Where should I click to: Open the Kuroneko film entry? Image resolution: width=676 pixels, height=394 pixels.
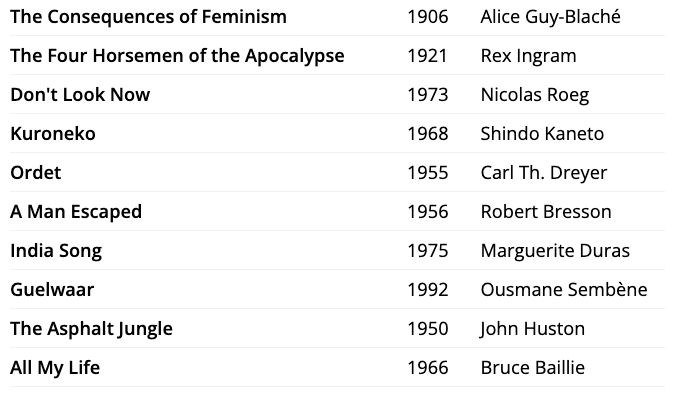(x=53, y=134)
